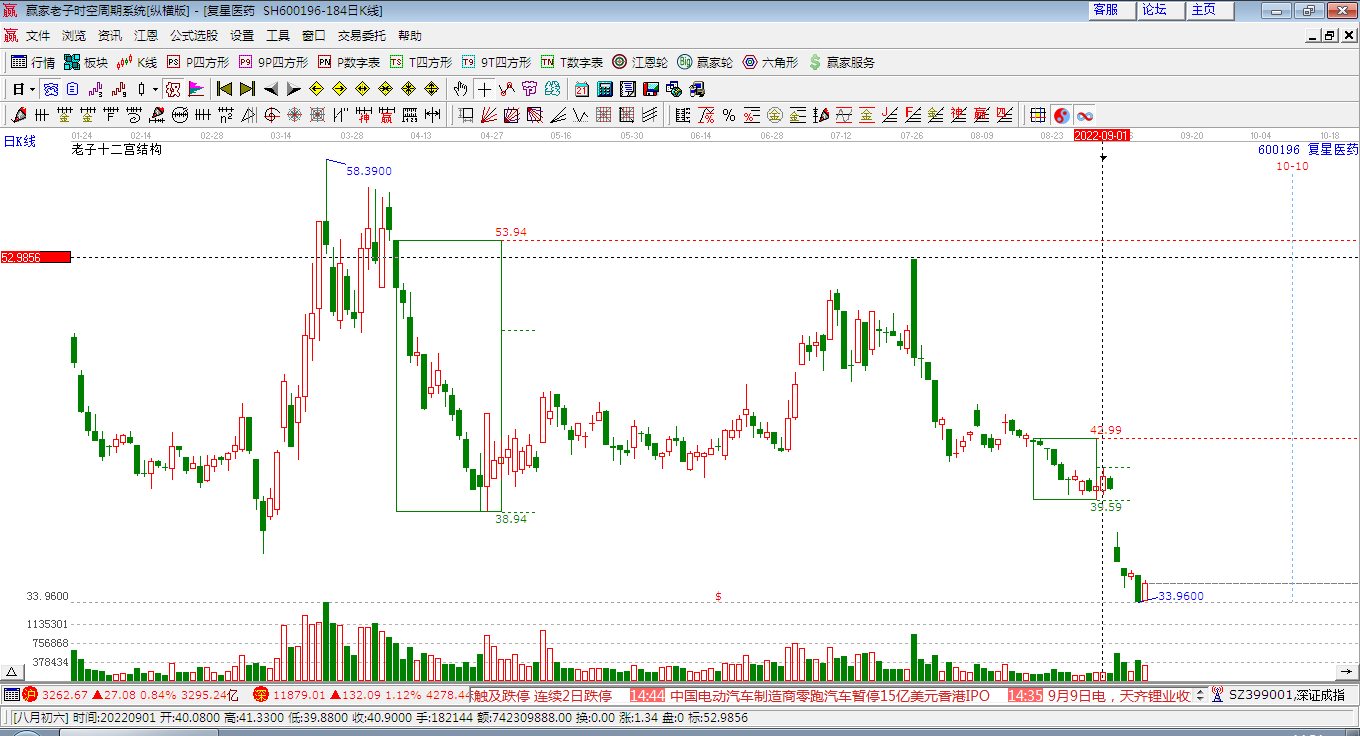Switch to the K线 candlestick chart
The image size is (1360, 736).
(136, 62)
